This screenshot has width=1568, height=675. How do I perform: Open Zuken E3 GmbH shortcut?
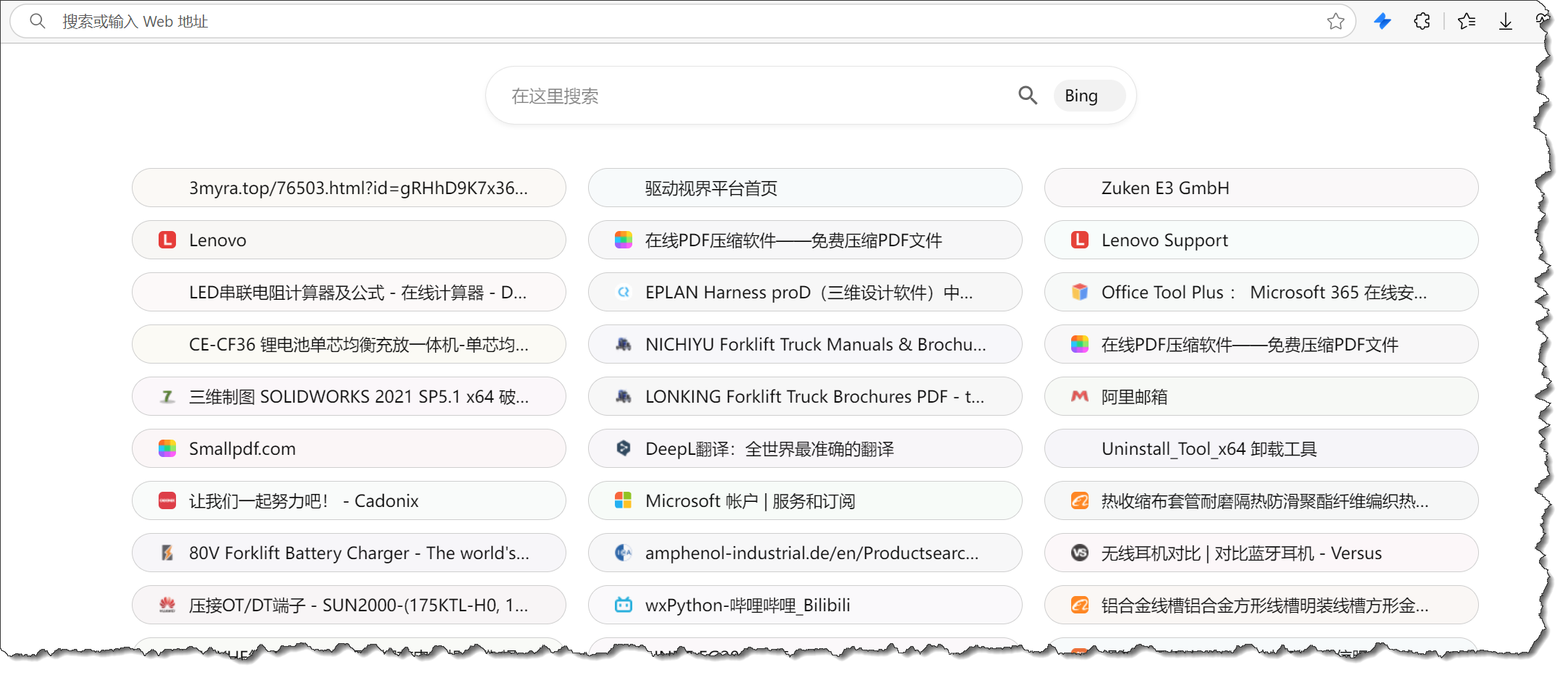(1261, 188)
